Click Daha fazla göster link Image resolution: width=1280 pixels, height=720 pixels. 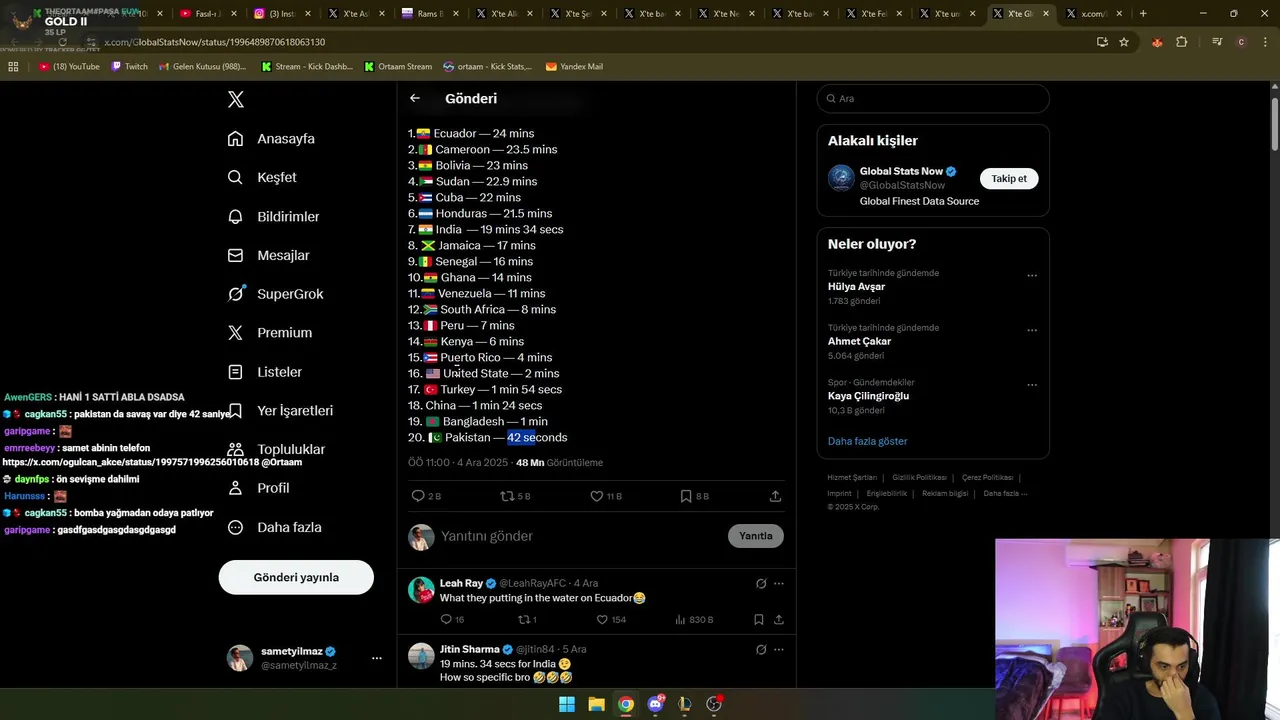tap(868, 441)
